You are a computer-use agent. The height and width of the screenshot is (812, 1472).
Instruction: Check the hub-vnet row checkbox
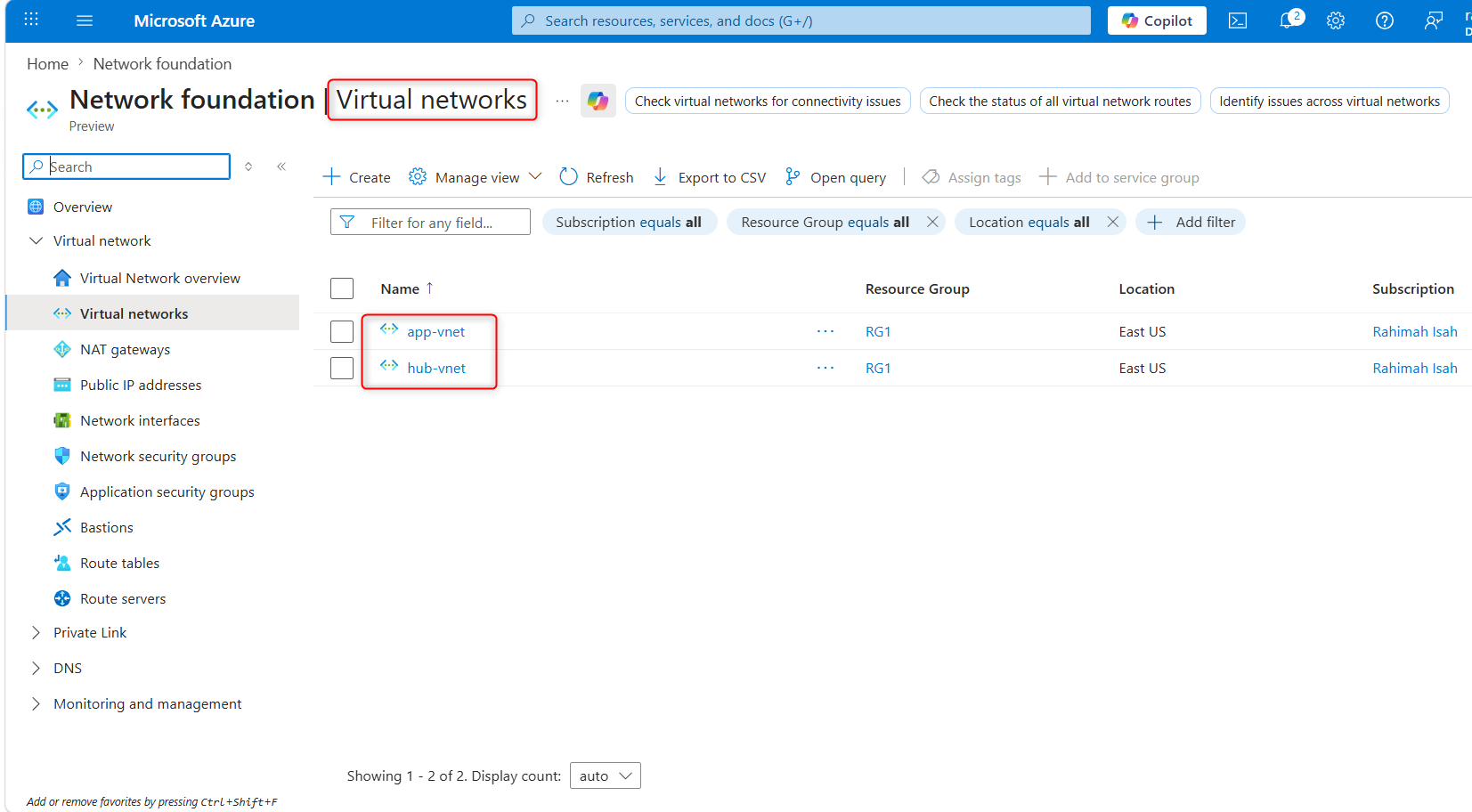point(342,368)
